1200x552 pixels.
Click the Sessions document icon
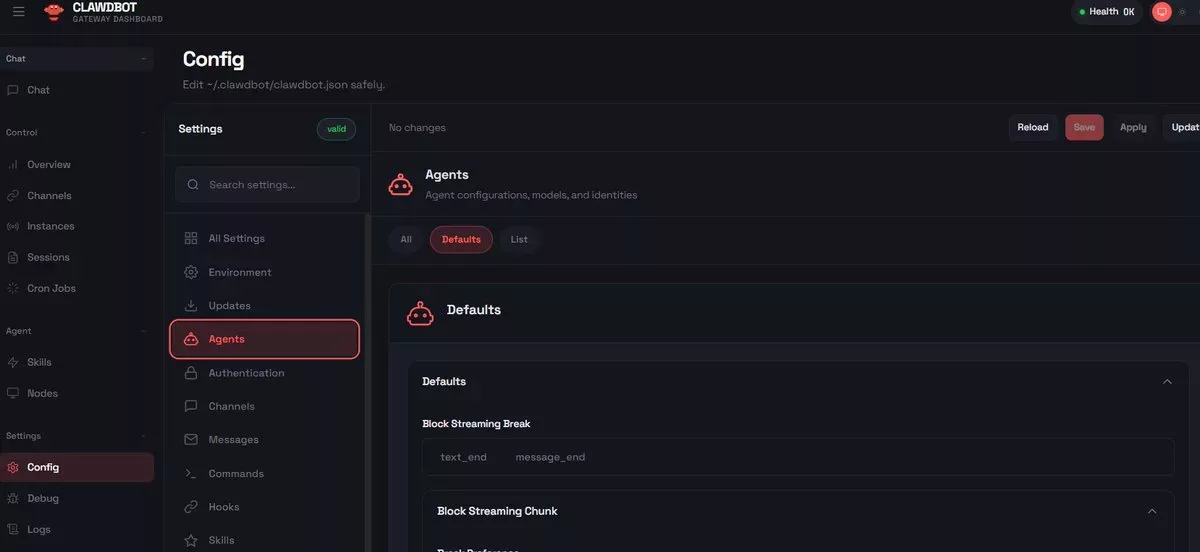point(13,257)
